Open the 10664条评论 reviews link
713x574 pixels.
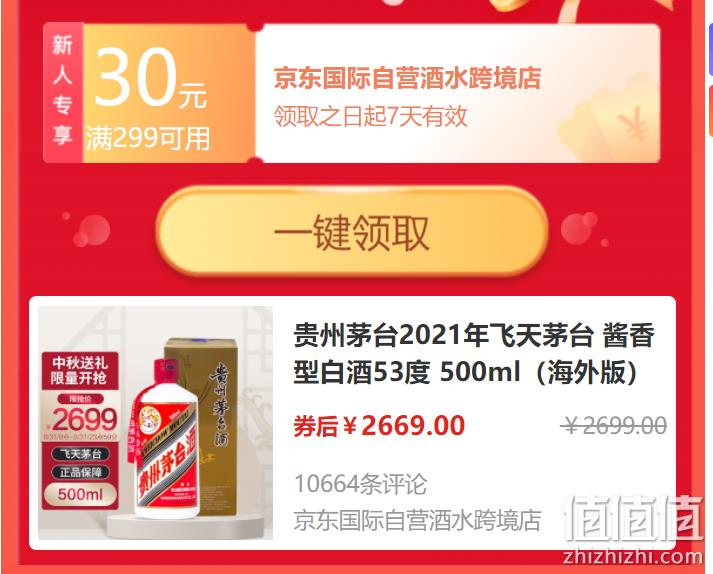pos(361,484)
